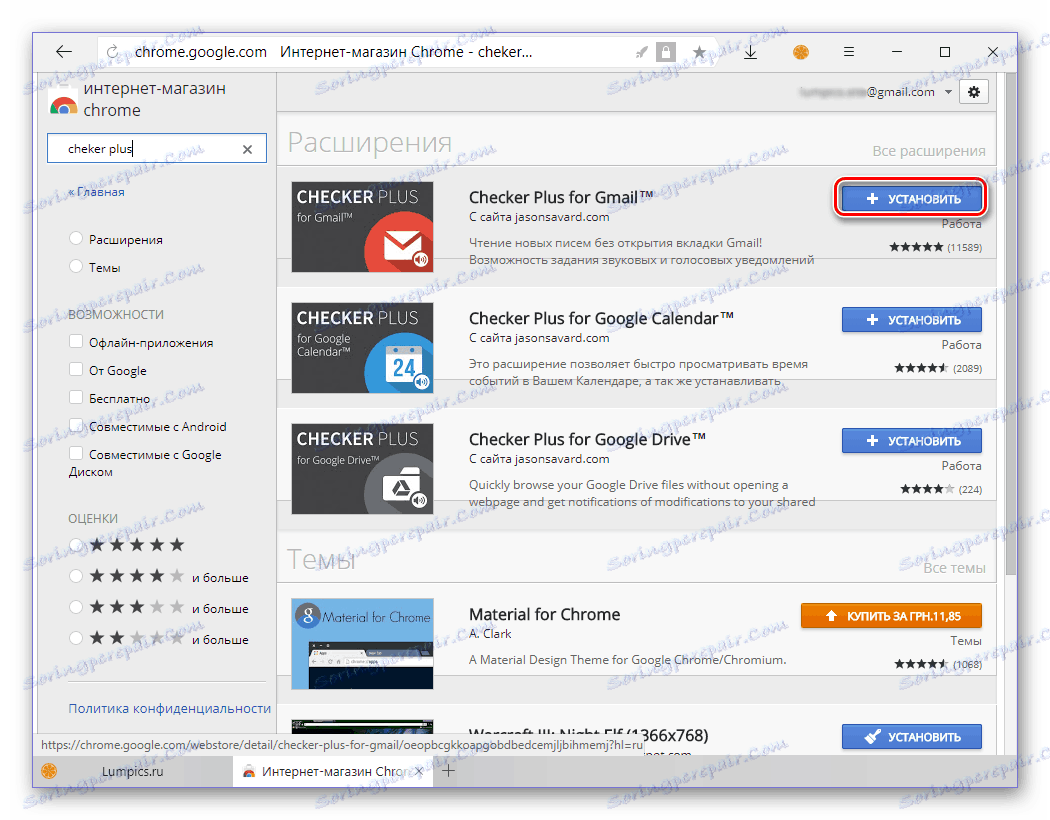
Task: Go to « Главная link
Action: point(96,192)
